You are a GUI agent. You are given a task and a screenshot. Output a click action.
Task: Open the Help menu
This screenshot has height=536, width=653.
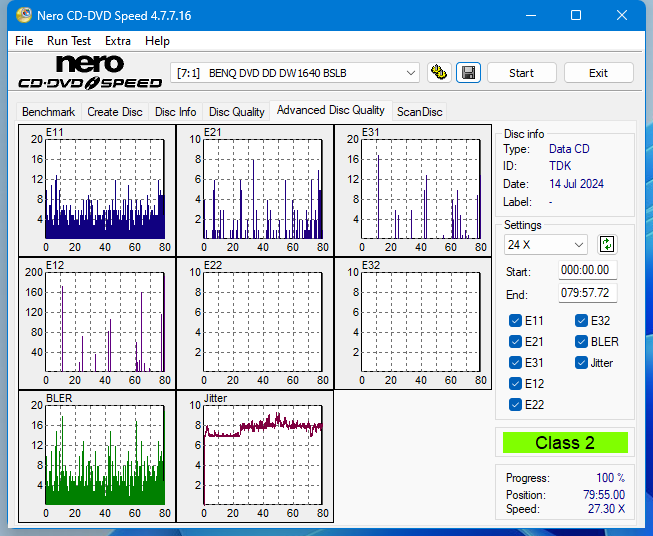(x=157, y=41)
